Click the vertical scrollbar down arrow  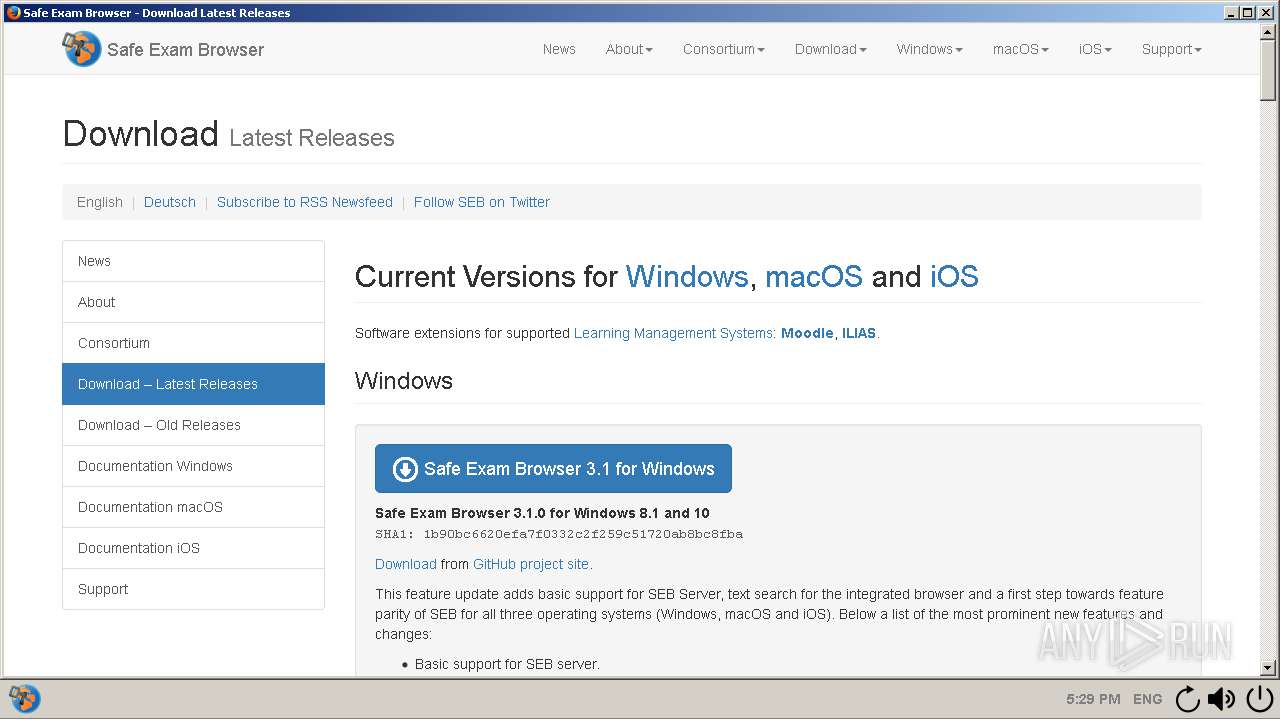[1268, 668]
